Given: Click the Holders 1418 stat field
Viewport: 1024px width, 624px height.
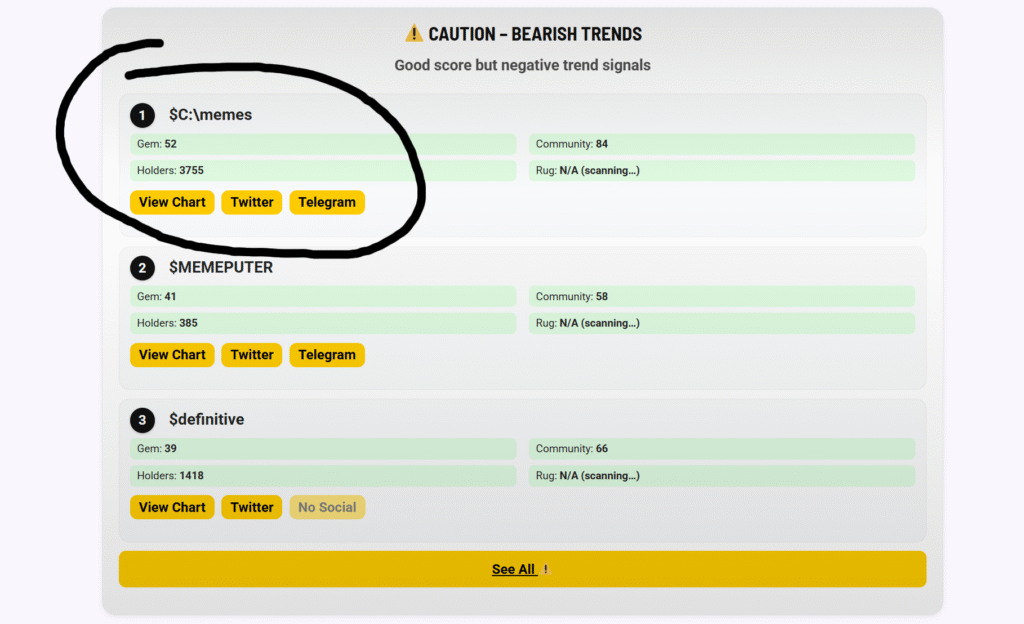Looking at the screenshot, I should click(322, 476).
